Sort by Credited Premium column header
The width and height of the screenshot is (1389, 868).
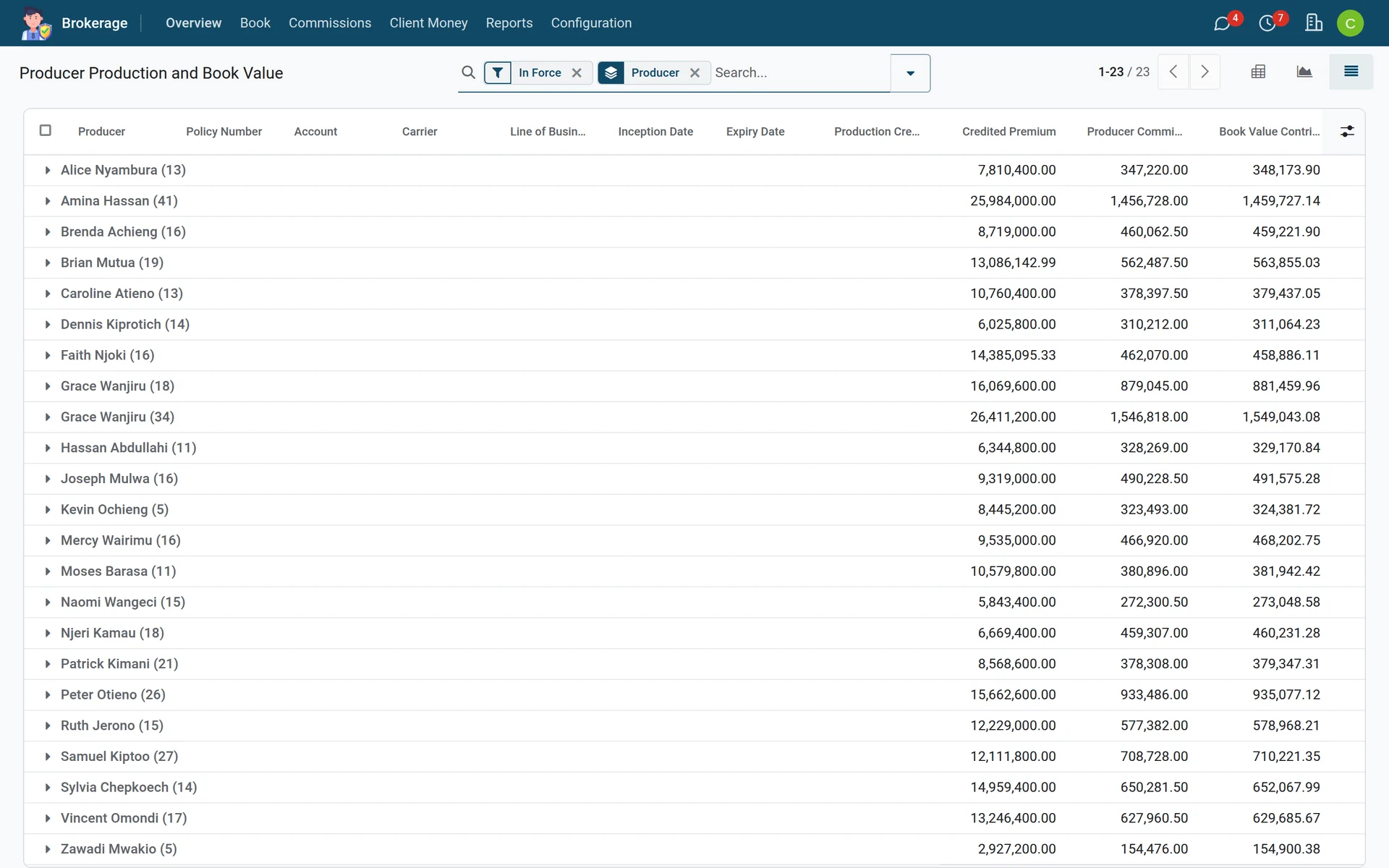pyautogui.click(x=1008, y=132)
